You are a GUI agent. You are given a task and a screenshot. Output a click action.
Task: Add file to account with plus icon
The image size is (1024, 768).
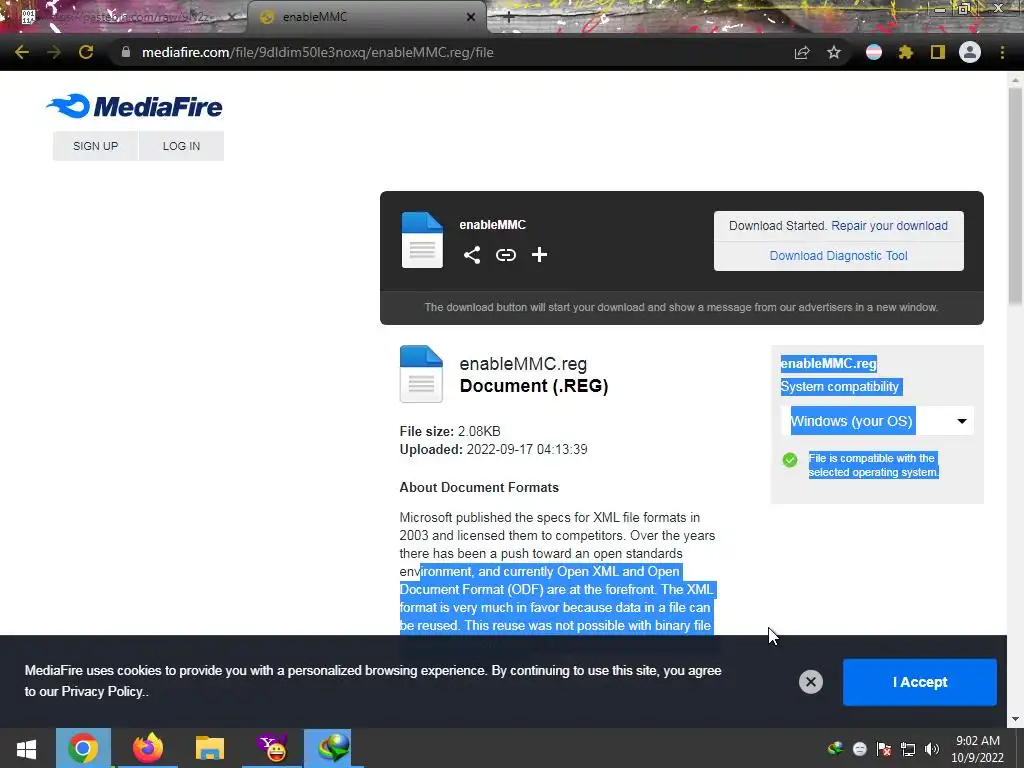tap(539, 255)
